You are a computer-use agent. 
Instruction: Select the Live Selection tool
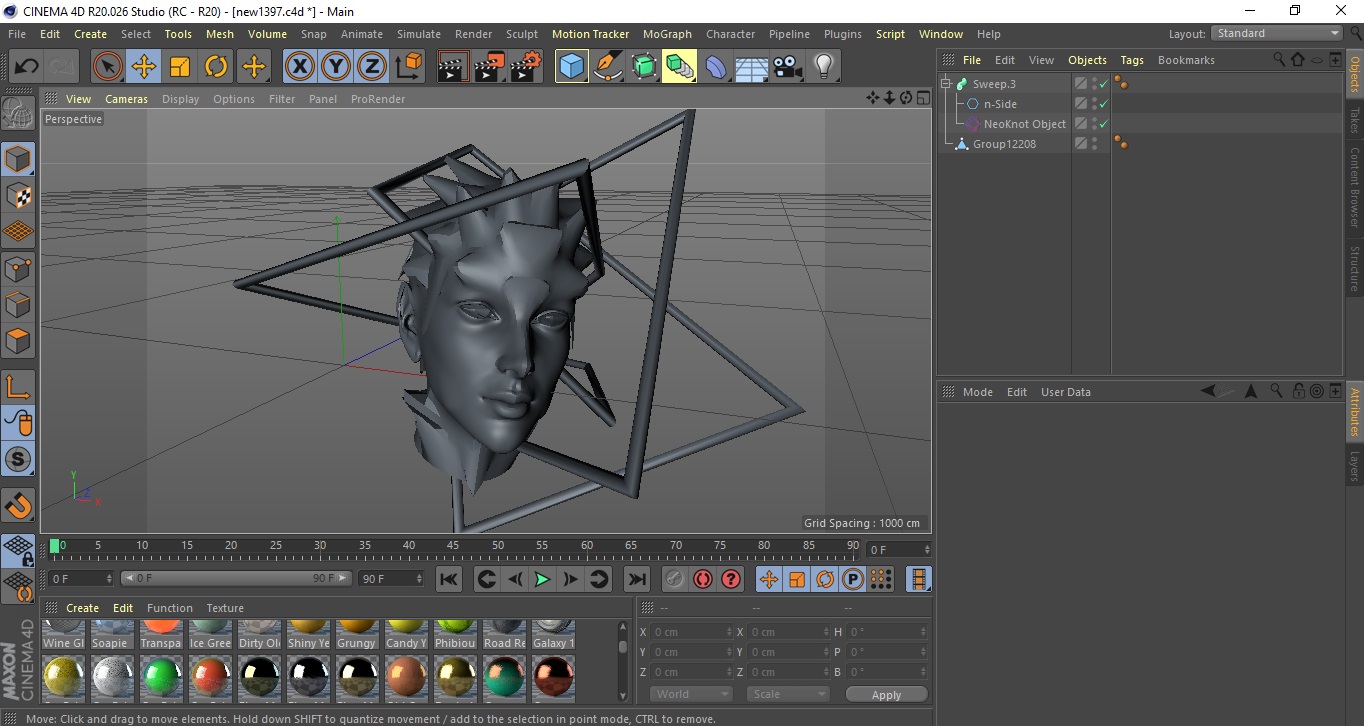pos(108,67)
